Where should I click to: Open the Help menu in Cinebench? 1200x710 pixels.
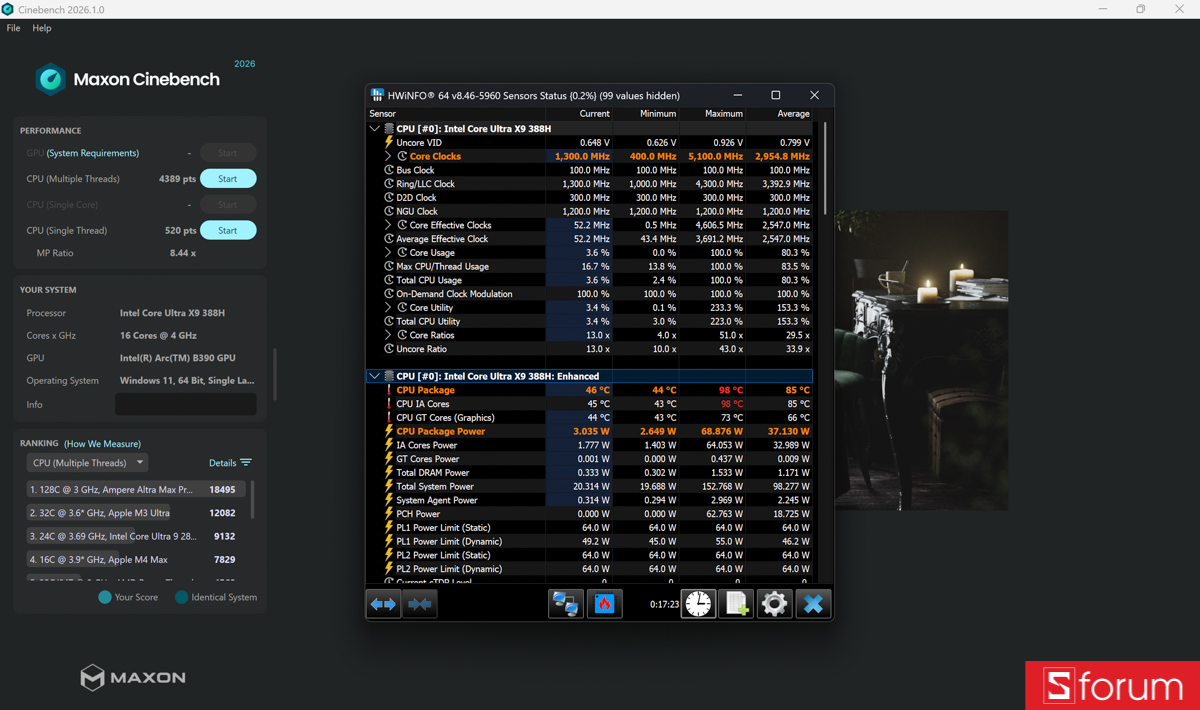(x=41, y=28)
